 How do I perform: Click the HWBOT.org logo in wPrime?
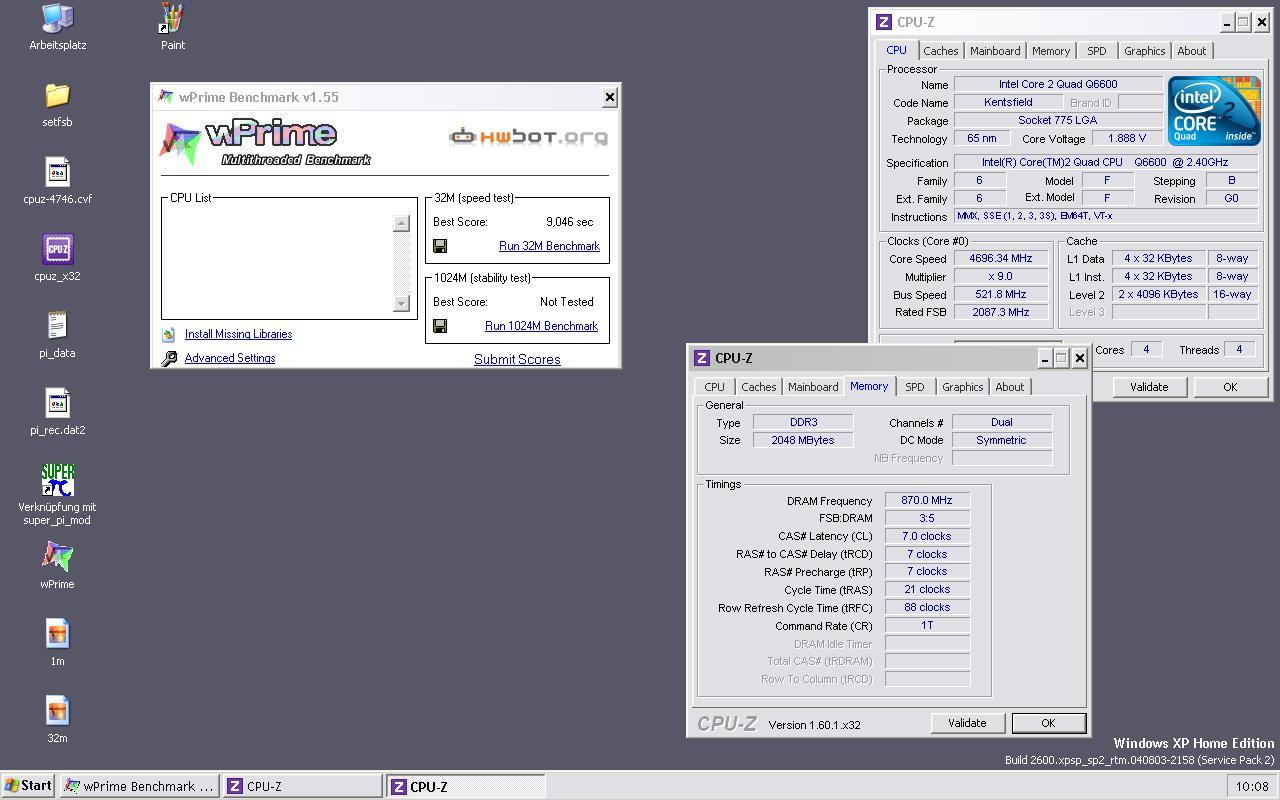[x=528, y=137]
